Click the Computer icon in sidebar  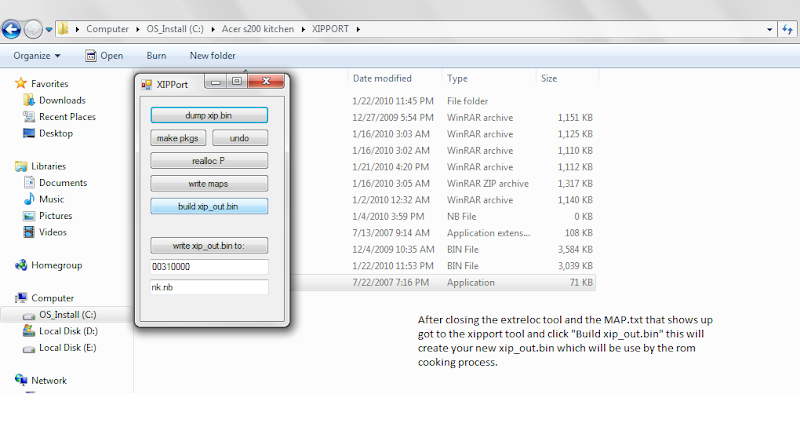coord(21,298)
